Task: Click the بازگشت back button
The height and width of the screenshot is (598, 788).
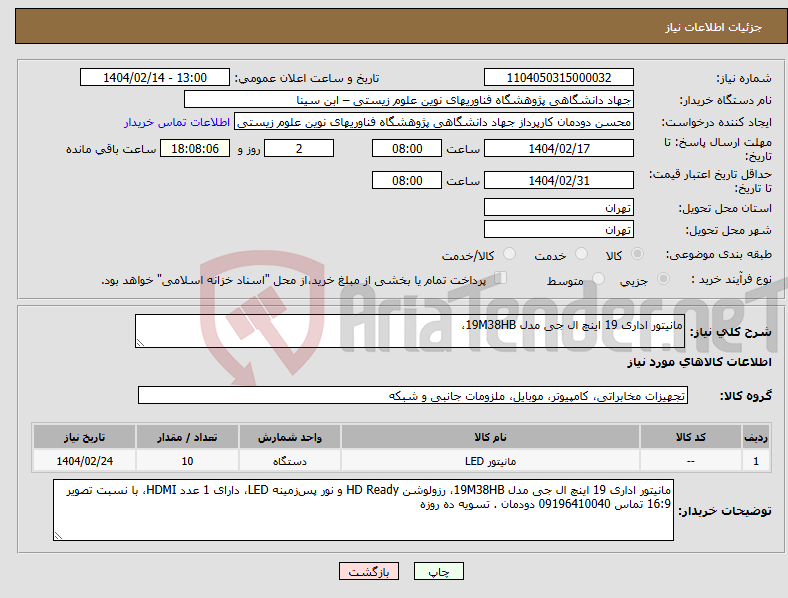Action: 369,571
